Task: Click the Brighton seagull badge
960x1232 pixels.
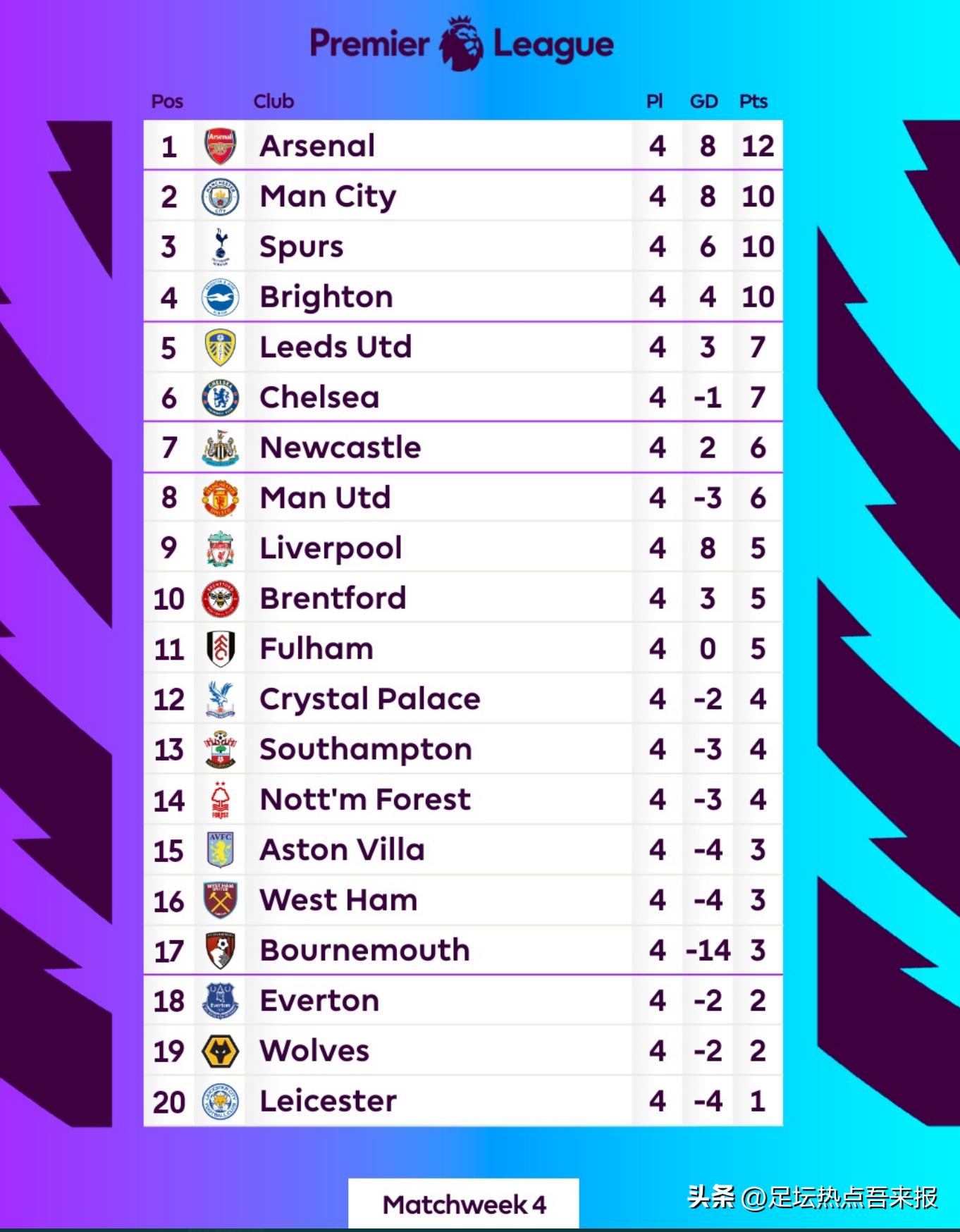Action: 220,297
